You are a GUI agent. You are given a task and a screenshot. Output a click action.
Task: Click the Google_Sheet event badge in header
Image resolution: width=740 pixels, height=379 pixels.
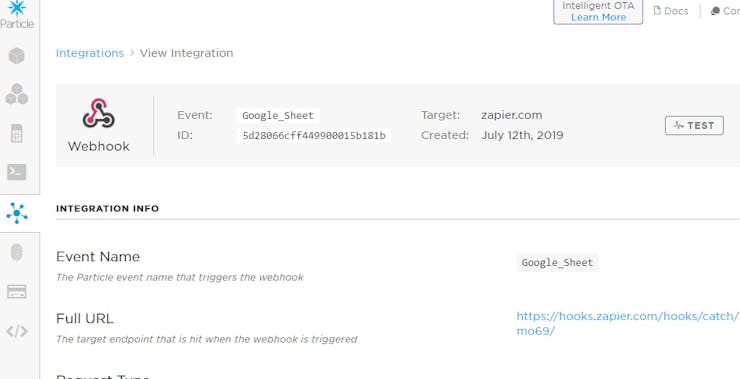pyautogui.click(x=278, y=115)
